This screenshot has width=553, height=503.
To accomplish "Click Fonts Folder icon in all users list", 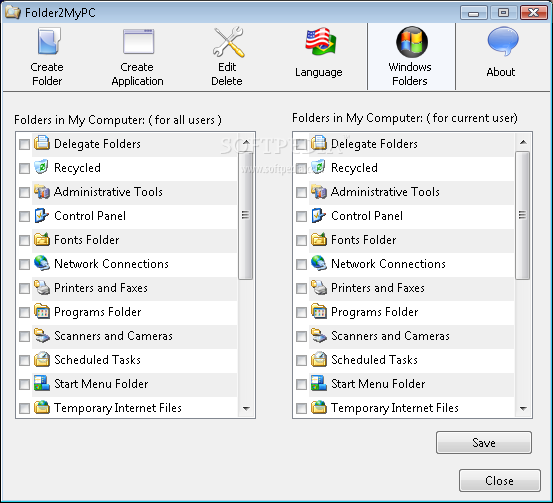I will coord(42,239).
